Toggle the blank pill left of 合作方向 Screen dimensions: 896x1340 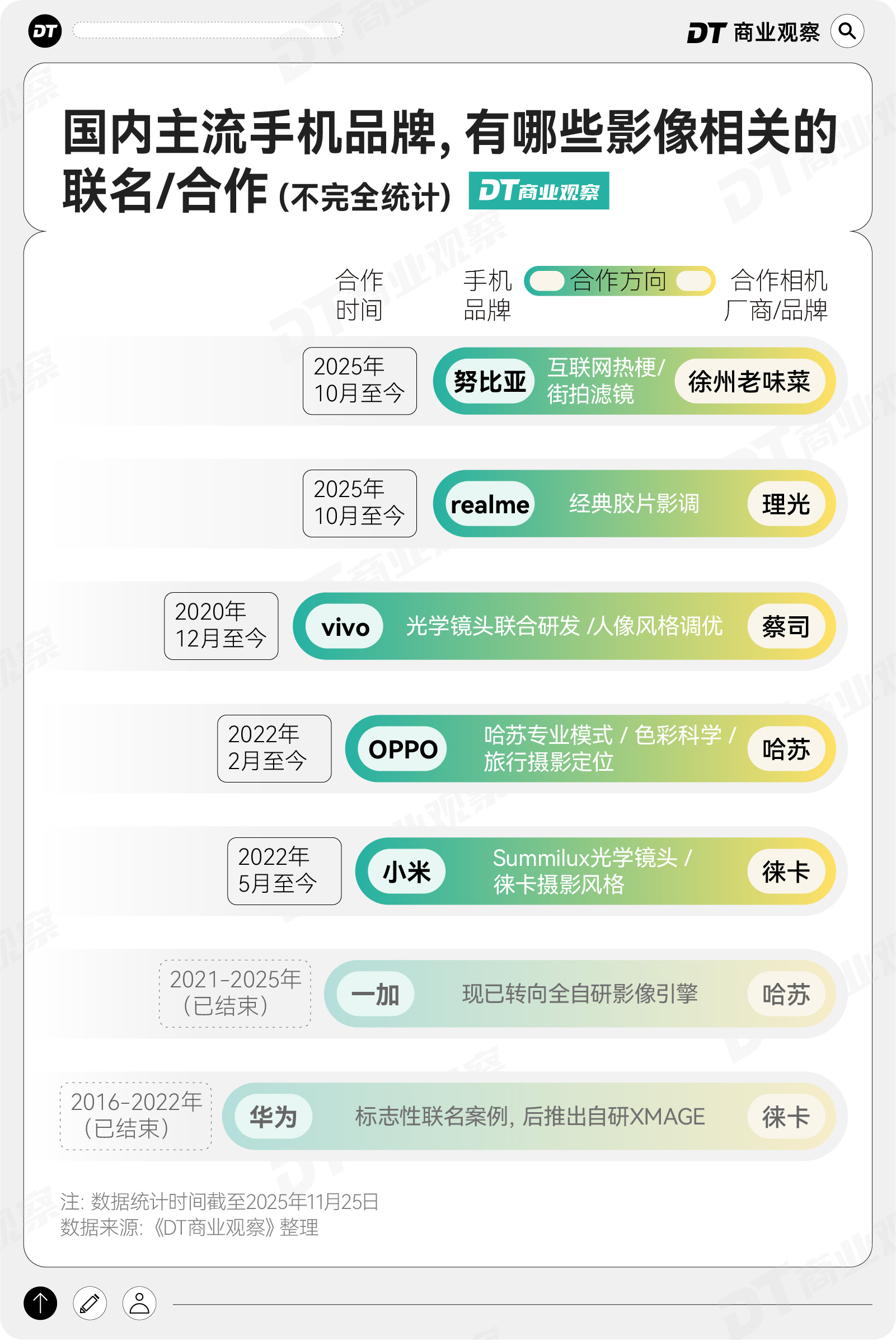point(547,280)
